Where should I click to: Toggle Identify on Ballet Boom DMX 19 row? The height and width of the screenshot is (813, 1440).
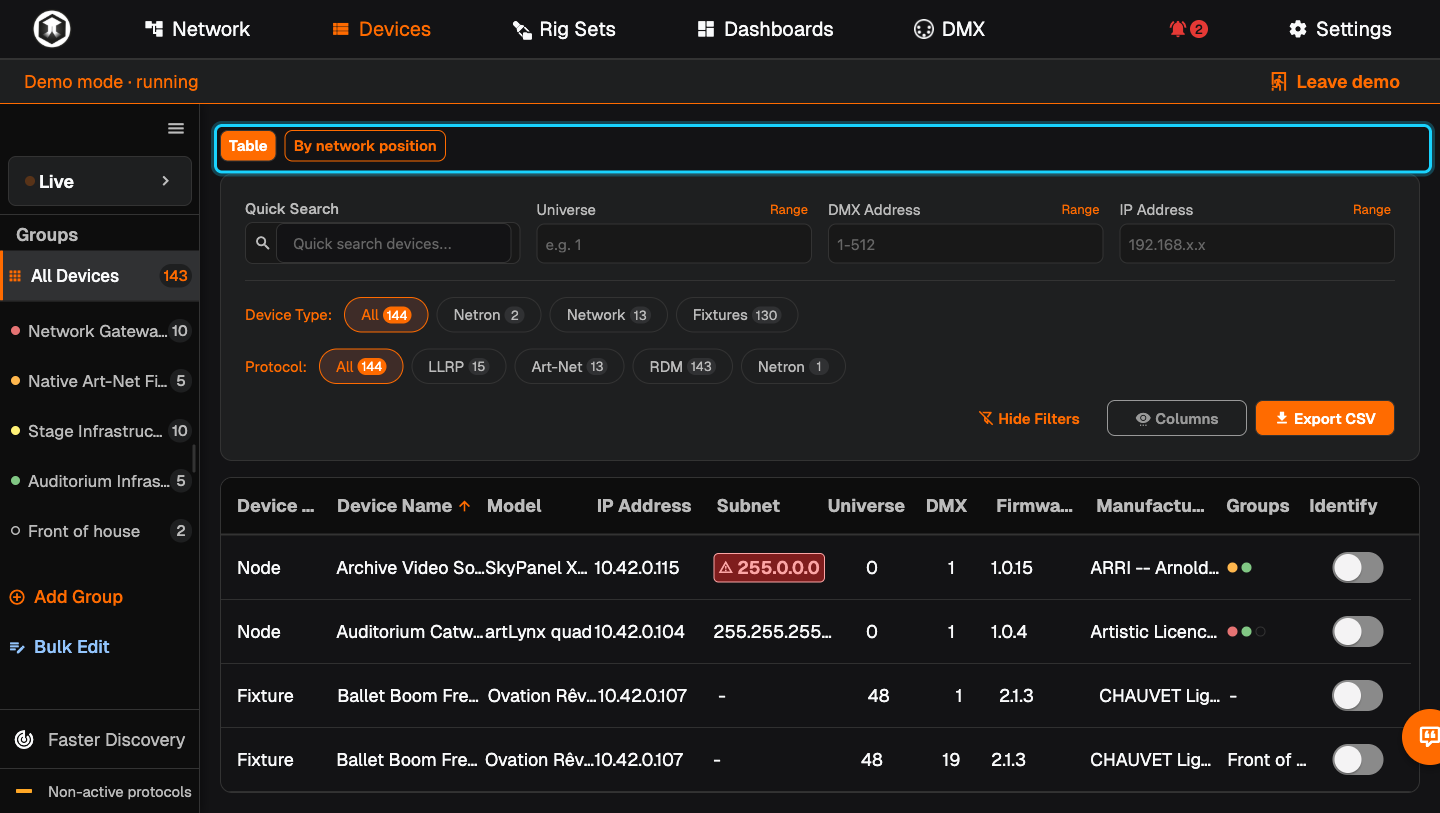point(1358,760)
